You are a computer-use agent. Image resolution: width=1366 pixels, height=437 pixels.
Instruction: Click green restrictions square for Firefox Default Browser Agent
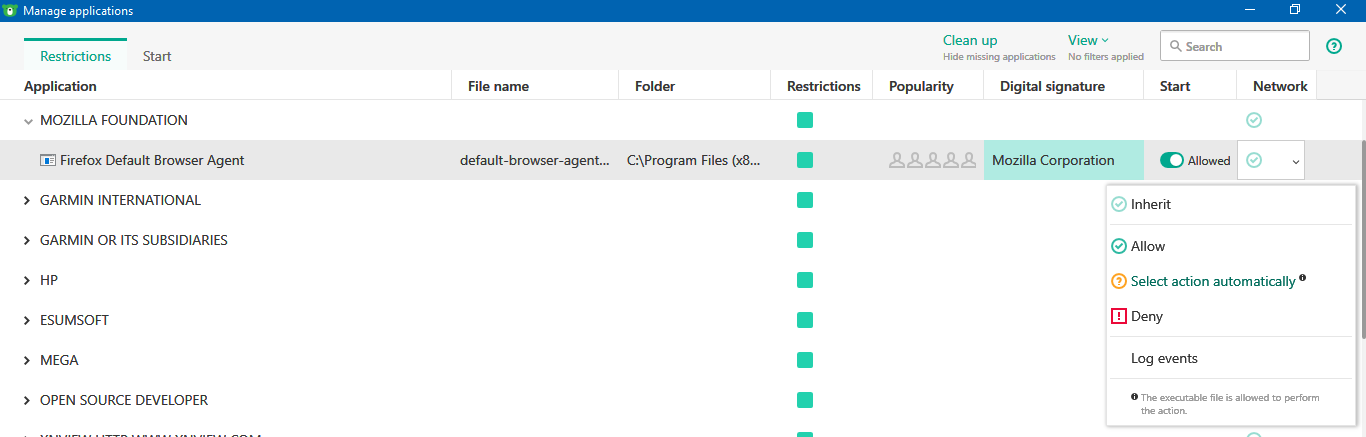pos(805,160)
